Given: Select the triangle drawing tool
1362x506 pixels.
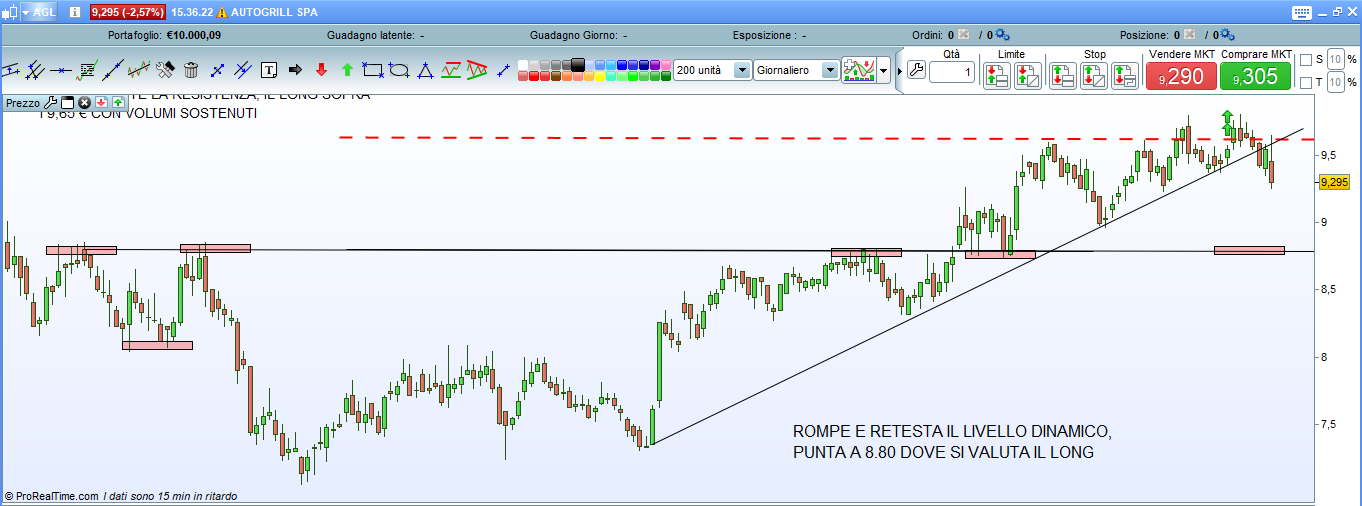Looking at the screenshot, I should tap(425, 70).
